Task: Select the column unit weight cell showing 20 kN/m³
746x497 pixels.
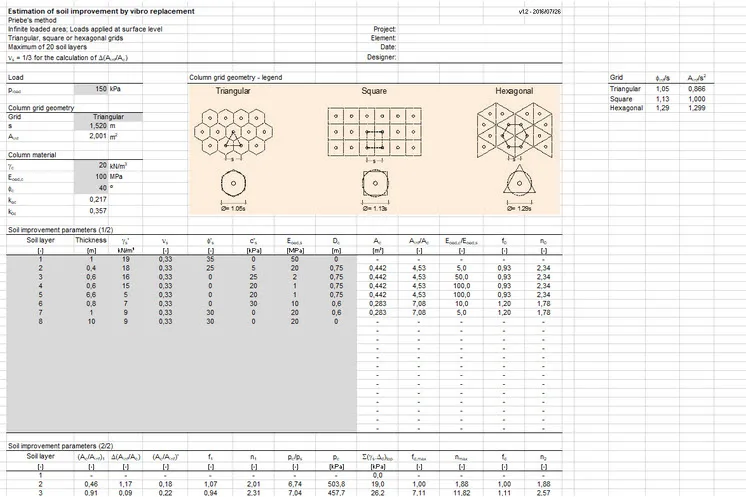Action: click(x=91, y=166)
